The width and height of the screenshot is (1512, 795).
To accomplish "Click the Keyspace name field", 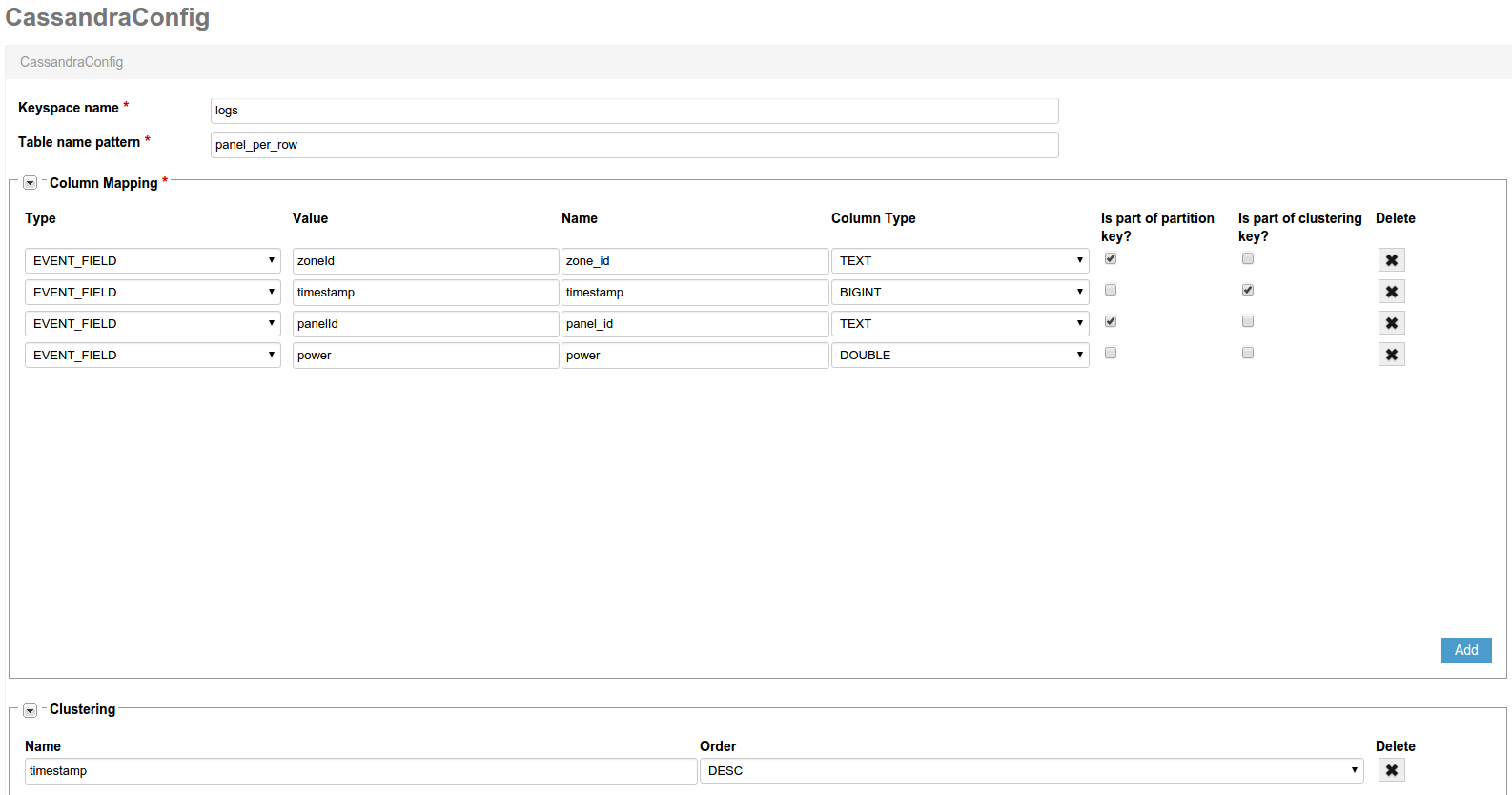I will coord(634,111).
